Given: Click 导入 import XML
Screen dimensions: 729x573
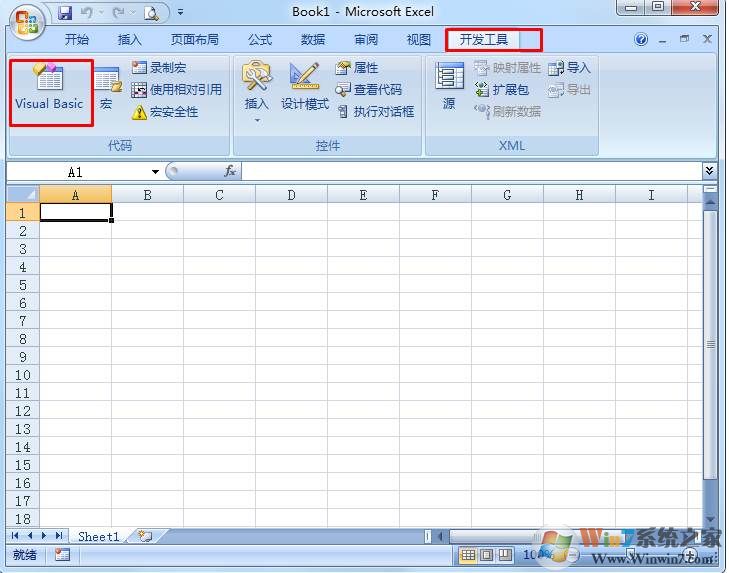Looking at the screenshot, I should [x=570, y=68].
